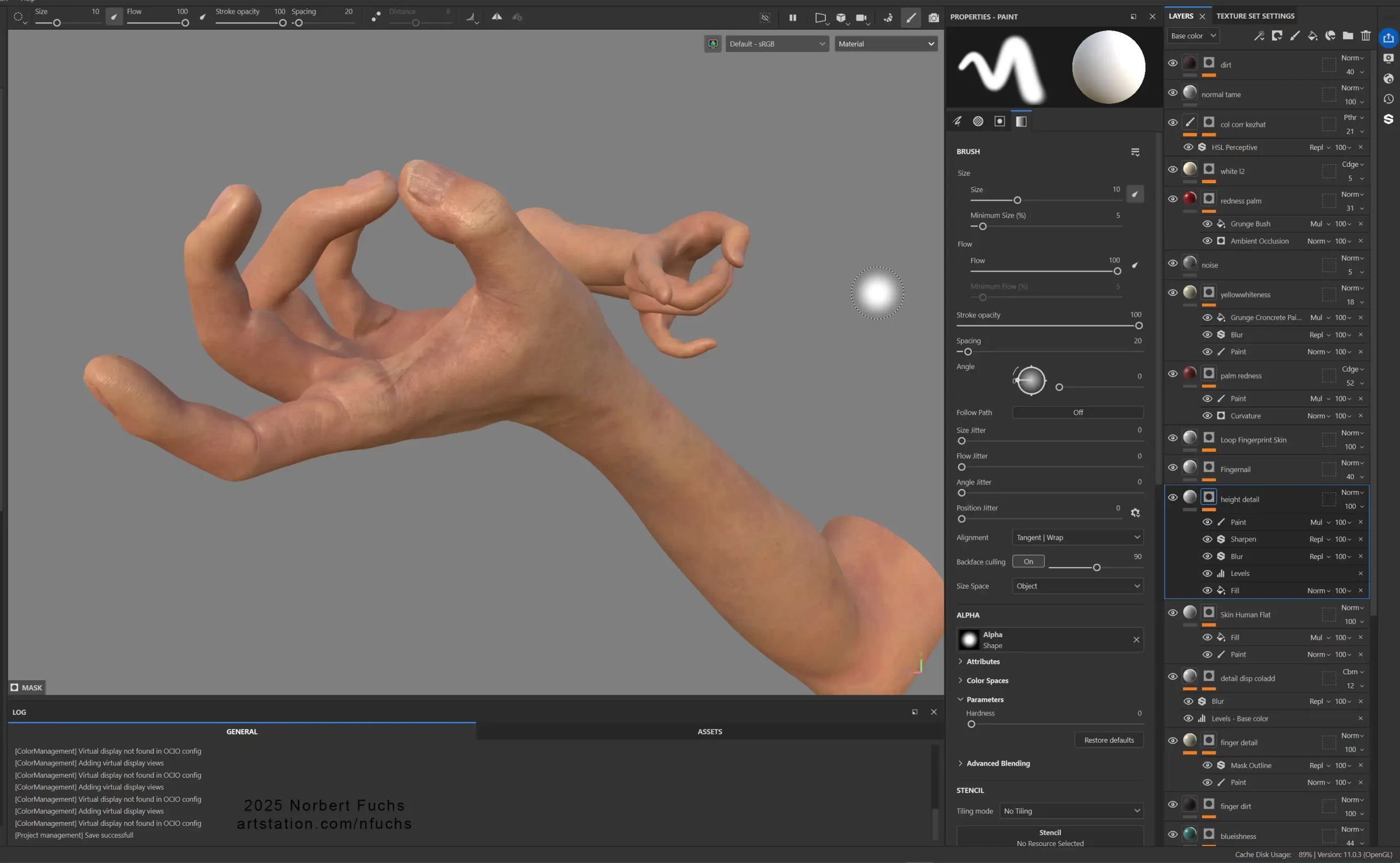Hide the dirt layer

pos(1173,63)
